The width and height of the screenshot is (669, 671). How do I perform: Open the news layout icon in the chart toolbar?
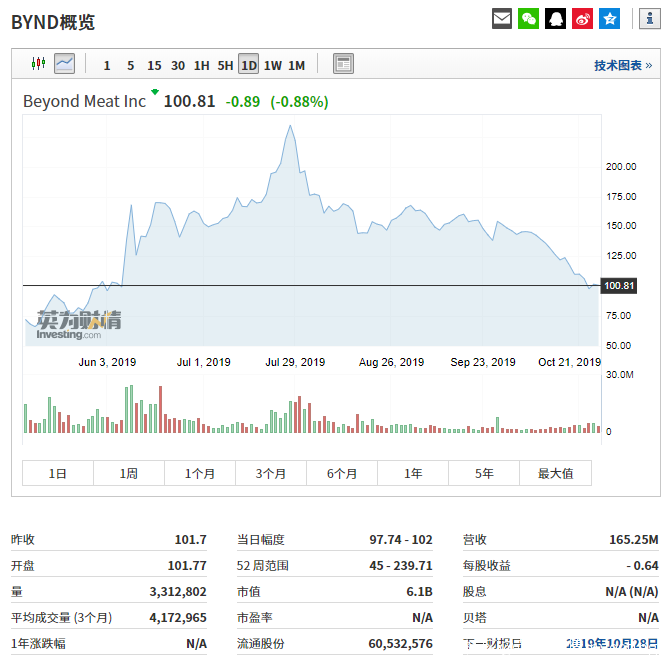click(x=343, y=64)
